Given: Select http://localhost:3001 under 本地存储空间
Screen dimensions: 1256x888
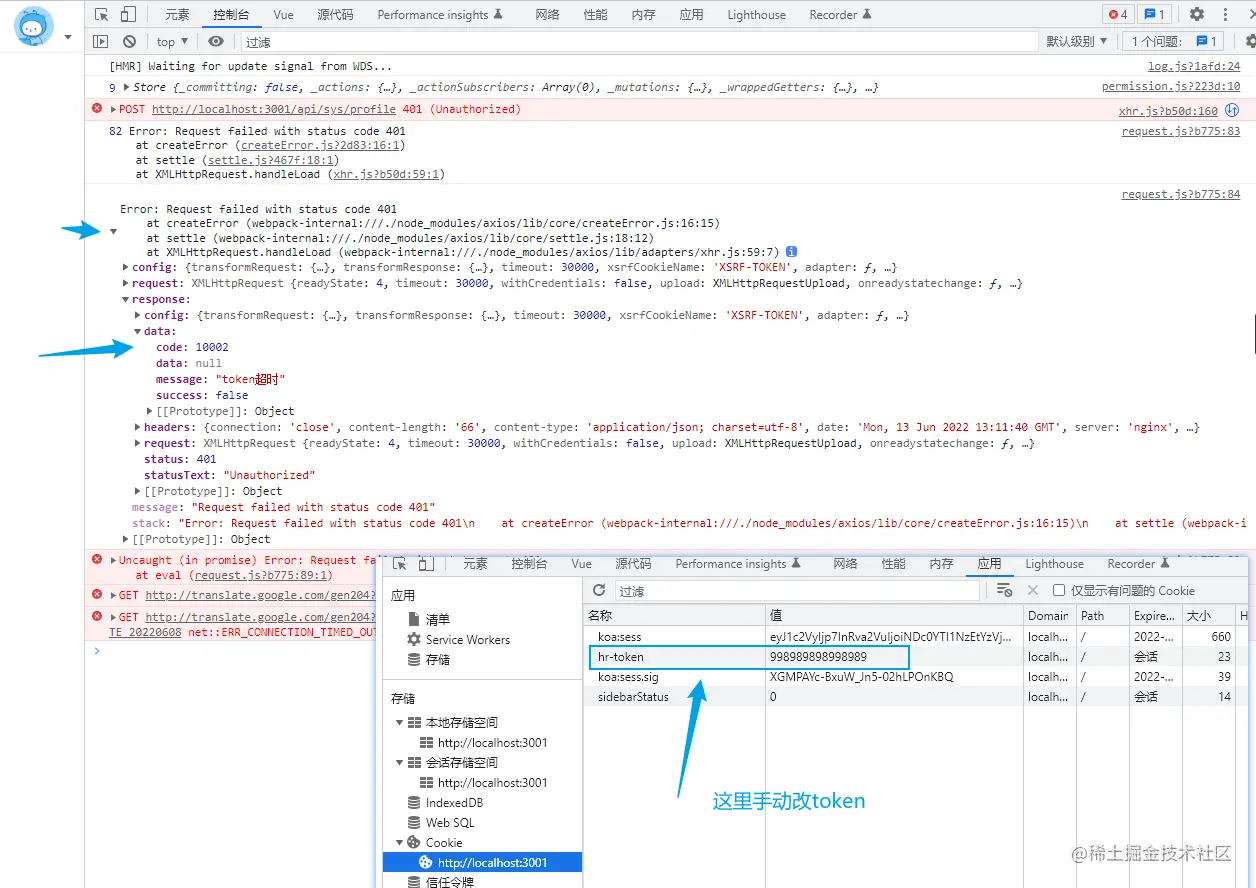Looking at the screenshot, I should [x=492, y=743].
